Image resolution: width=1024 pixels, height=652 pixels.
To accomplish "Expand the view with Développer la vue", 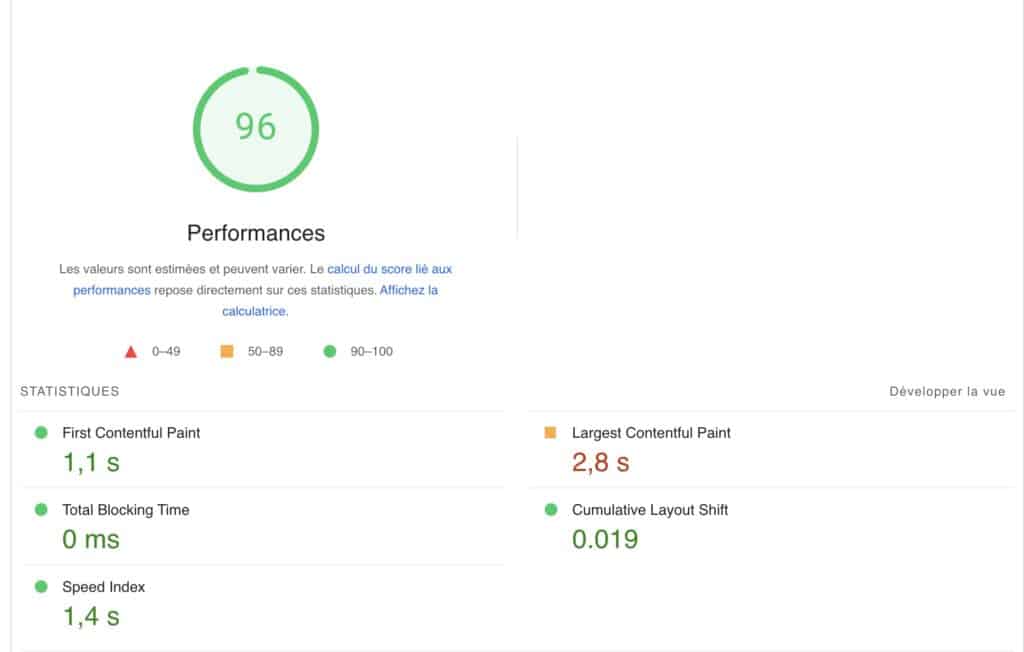I will 946,392.
